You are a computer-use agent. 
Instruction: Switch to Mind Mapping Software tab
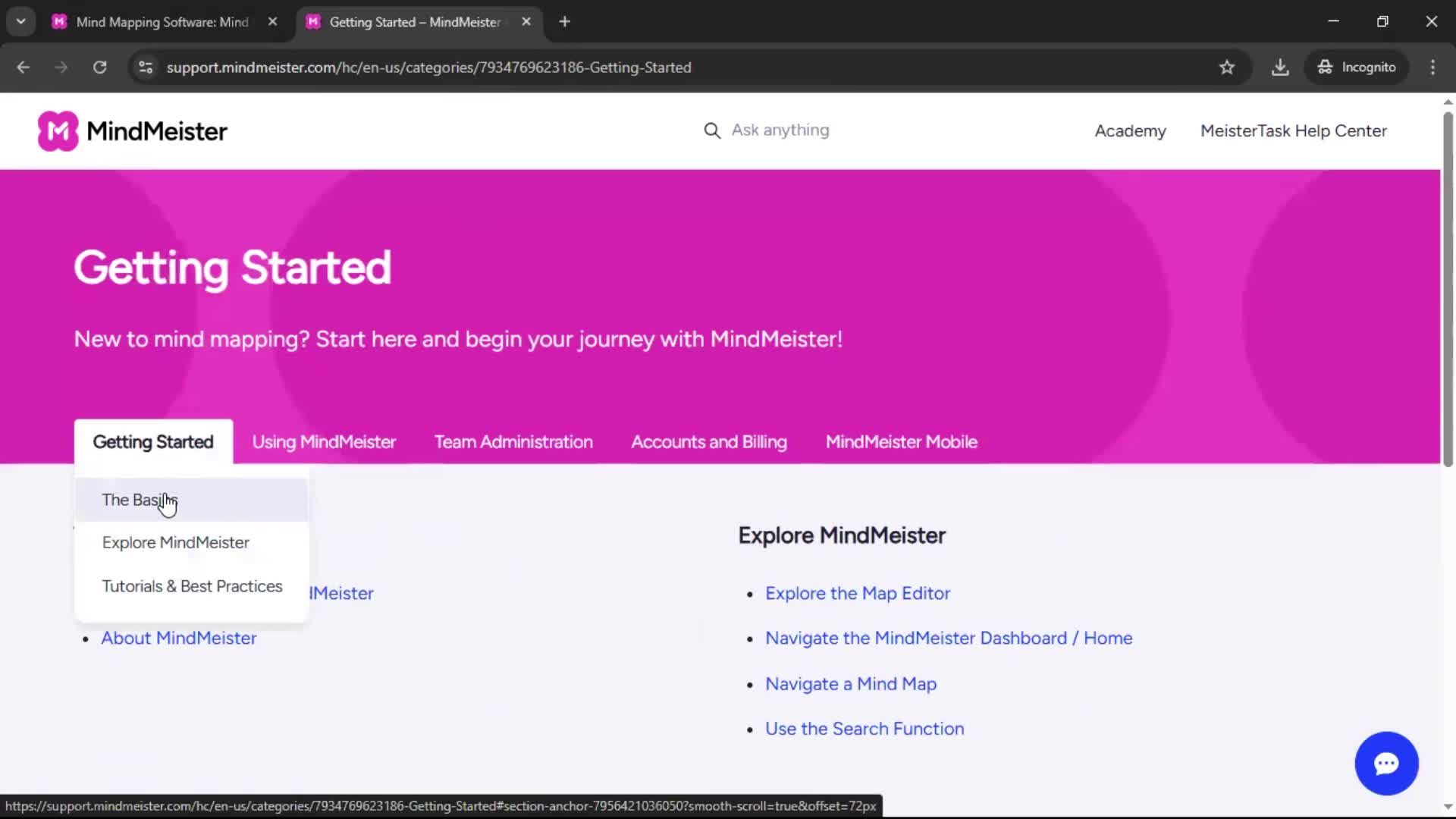coord(162,22)
